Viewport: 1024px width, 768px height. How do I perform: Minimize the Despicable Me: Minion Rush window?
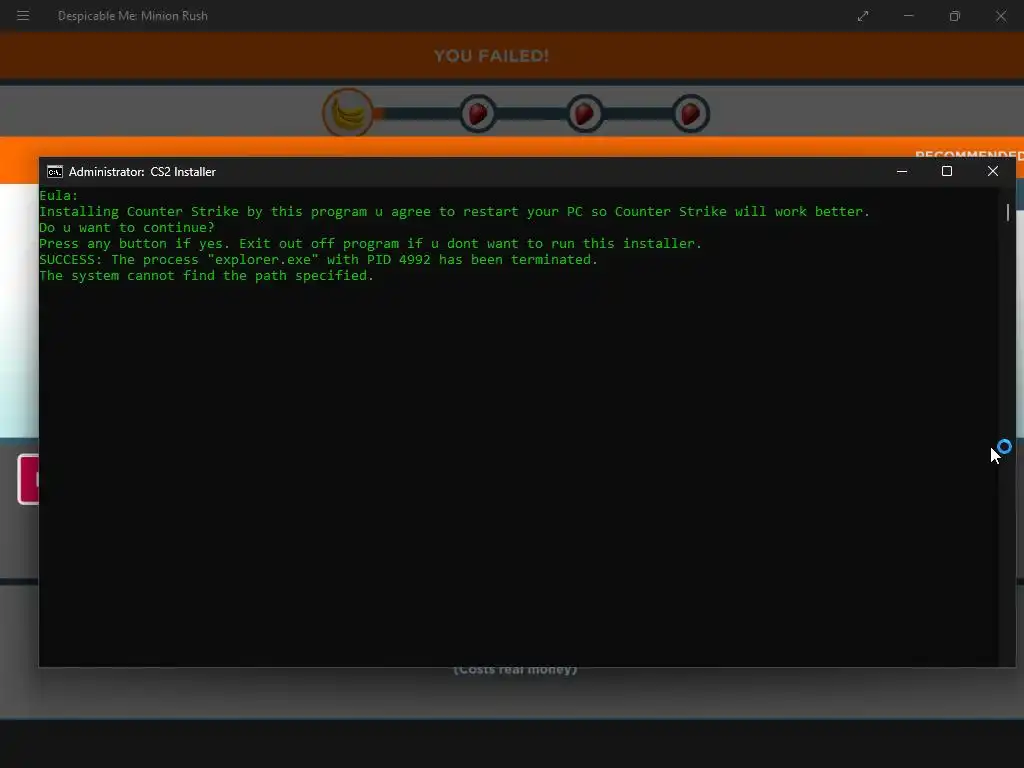click(908, 16)
